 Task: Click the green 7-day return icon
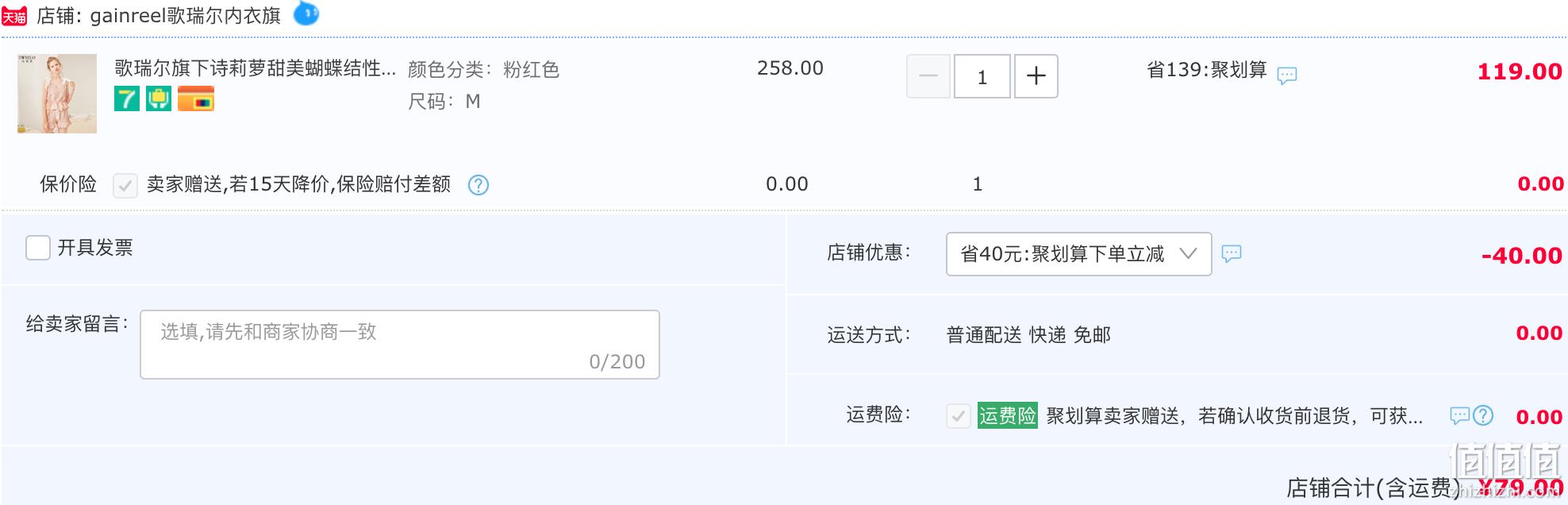(127, 99)
